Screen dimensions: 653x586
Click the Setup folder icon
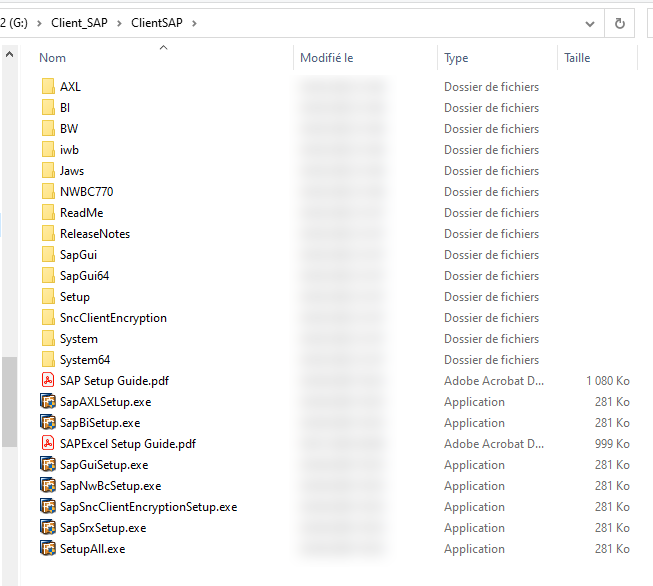pyautogui.click(x=48, y=297)
